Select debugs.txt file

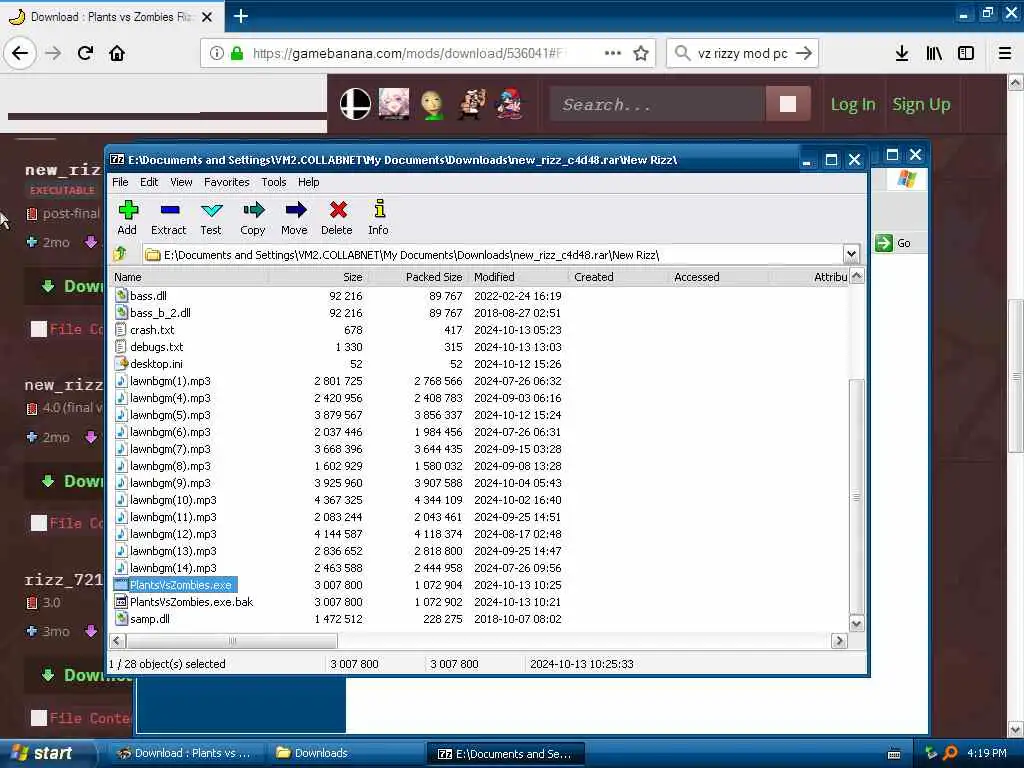pos(156,347)
